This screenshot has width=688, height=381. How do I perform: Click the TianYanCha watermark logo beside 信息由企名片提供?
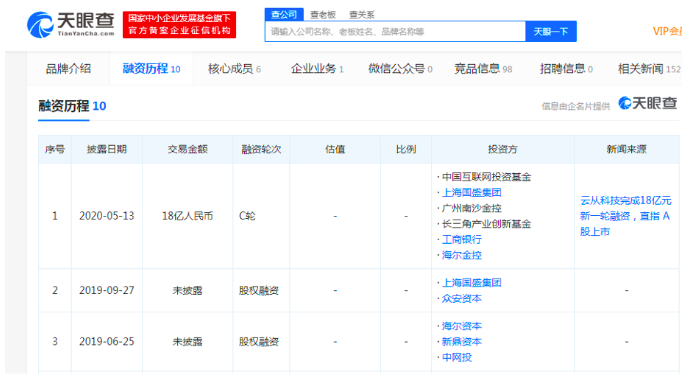coord(648,103)
